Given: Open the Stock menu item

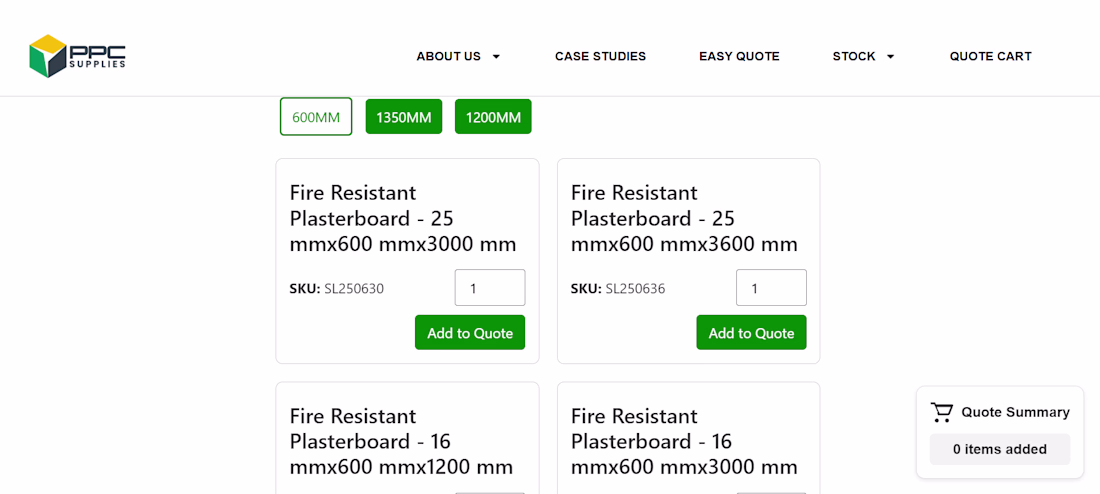Looking at the screenshot, I should [853, 57].
